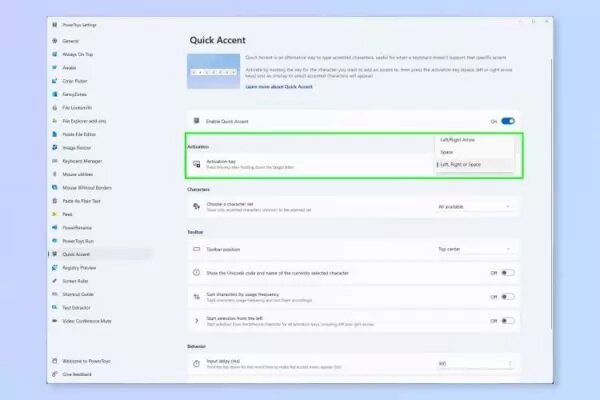Select File Explorer add-ons icon
The image size is (600, 400).
pyautogui.click(x=55, y=121)
